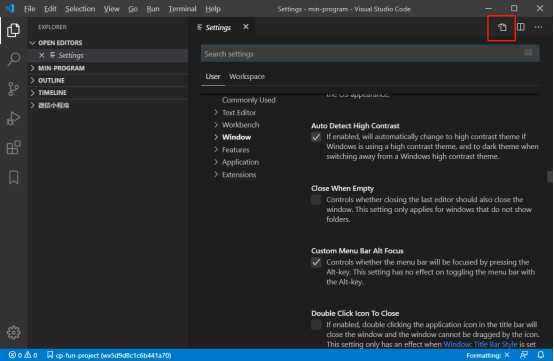
Task: Click the VS Code logo icon
Action: point(10,8)
